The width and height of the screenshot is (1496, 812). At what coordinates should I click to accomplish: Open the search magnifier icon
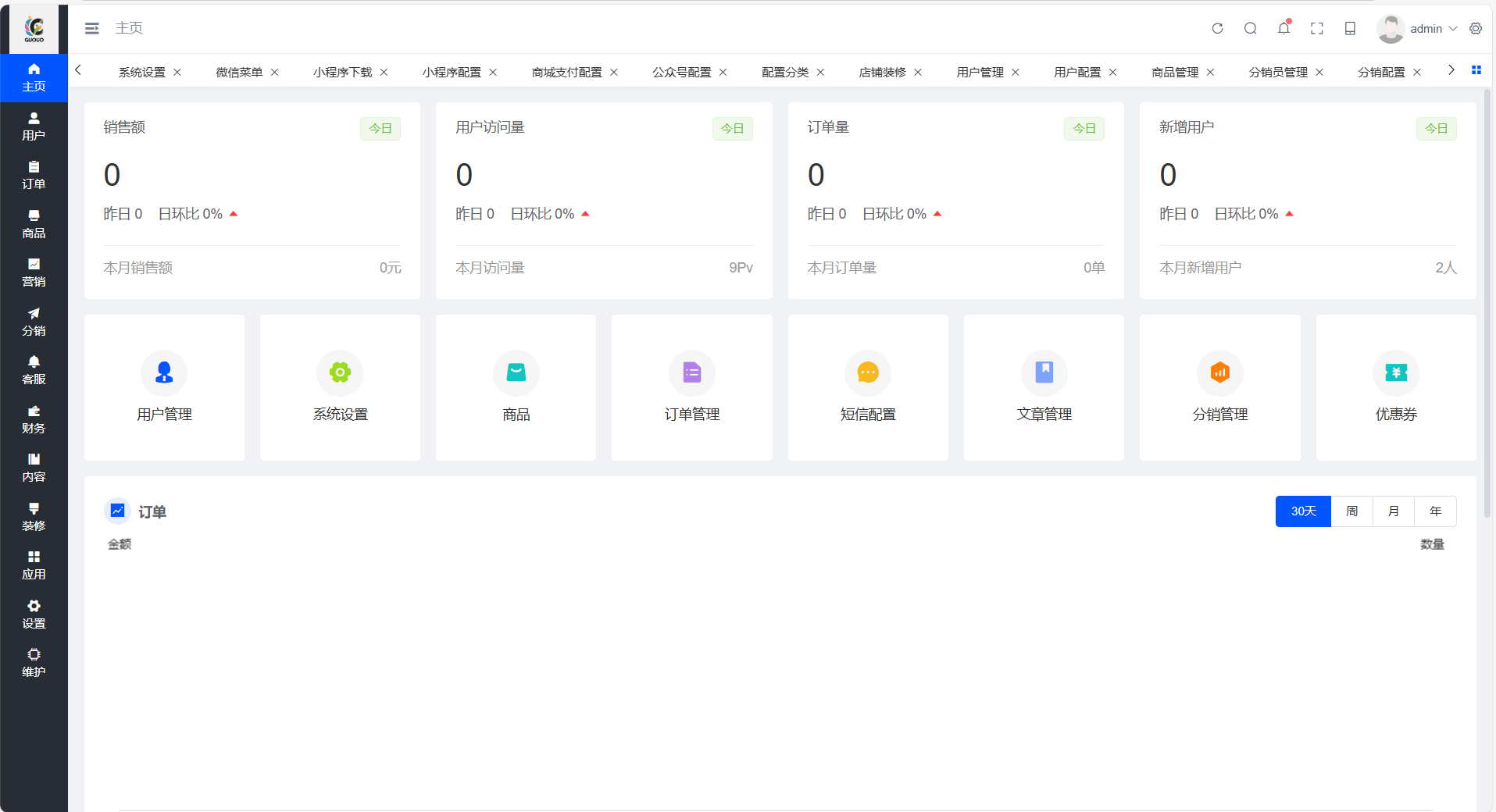(1250, 29)
